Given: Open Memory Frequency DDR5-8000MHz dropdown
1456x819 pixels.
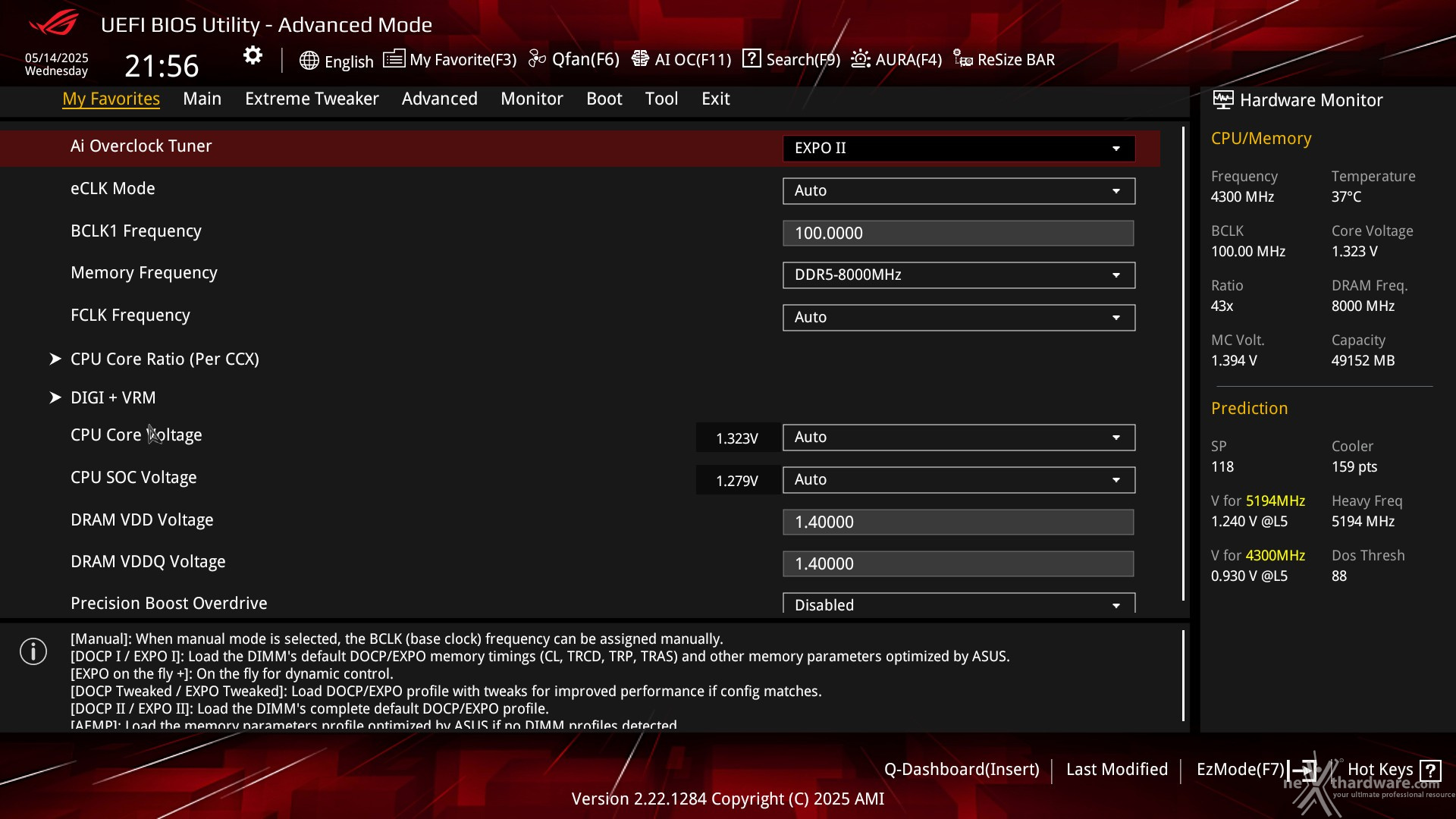Looking at the screenshot, I should pyautogui.click(x=959, y=275).
